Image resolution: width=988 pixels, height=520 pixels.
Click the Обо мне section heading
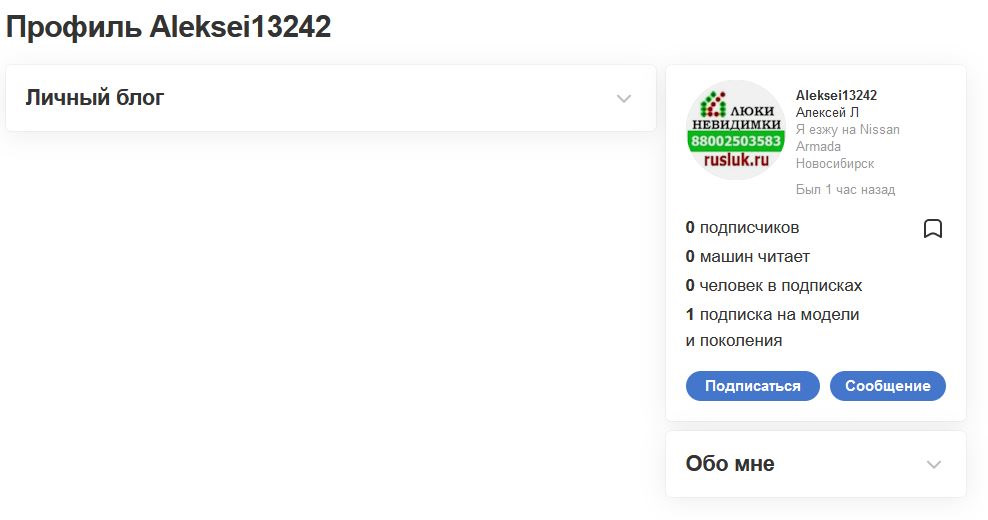(730, 464)
